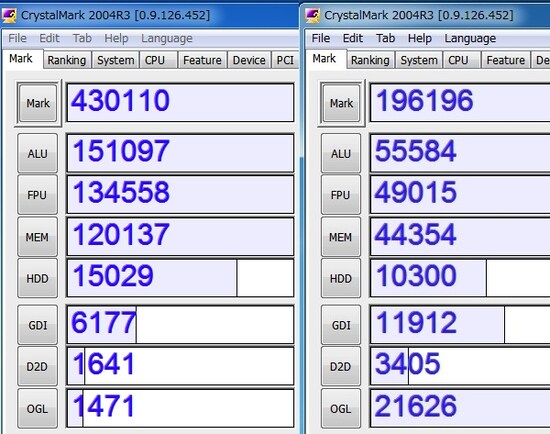
Task: Click the GDI score bar showing 6177
Action: (180, 325)
